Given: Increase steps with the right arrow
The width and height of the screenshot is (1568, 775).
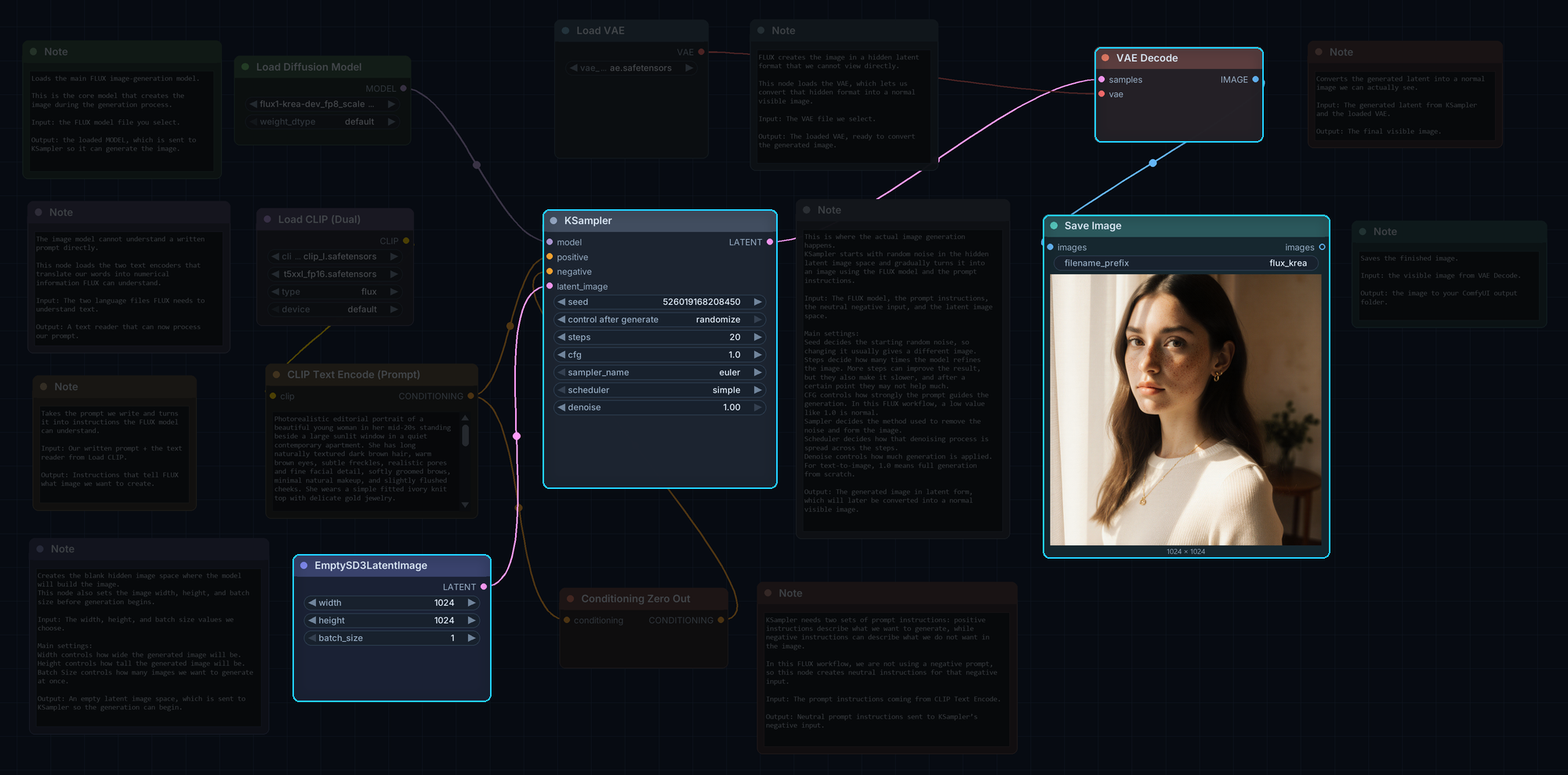Looking at the screenshot, I should pos(757,337).
